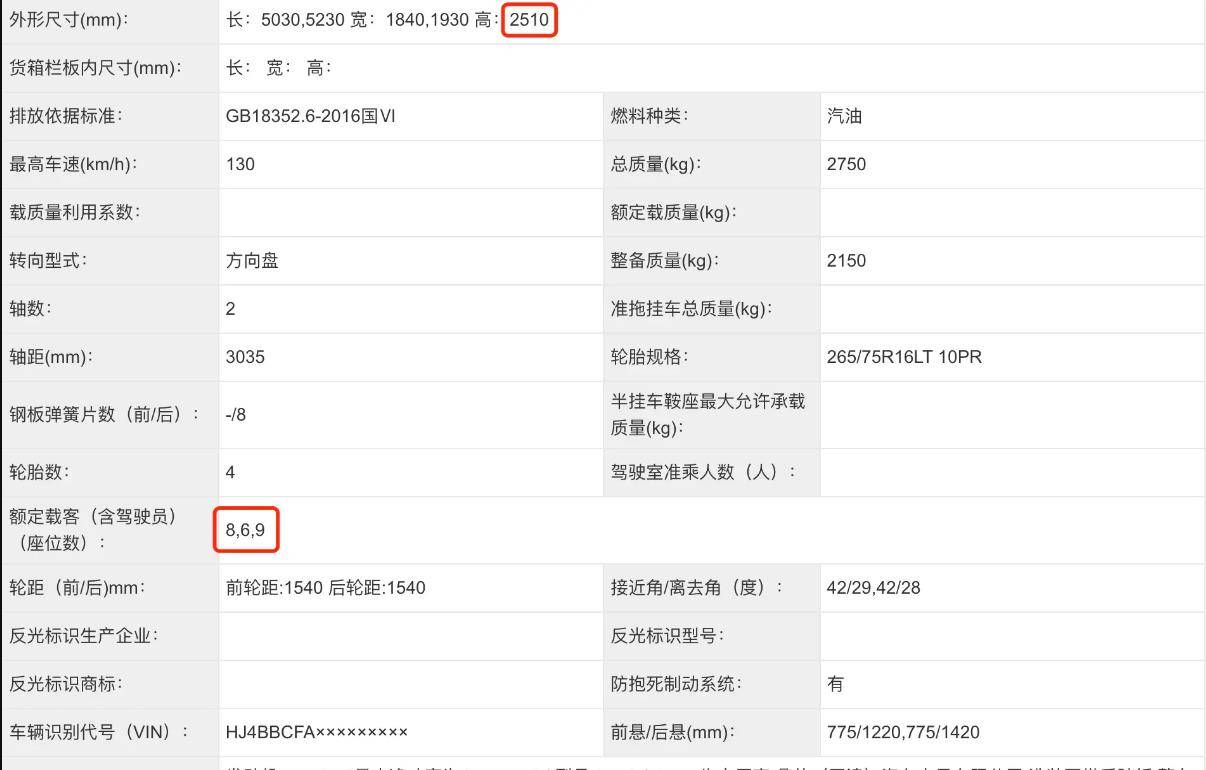The image size is (1206, 770).
Task: Select the highlighted seating value 8,6,9
Action: click(x=246, y=530)
